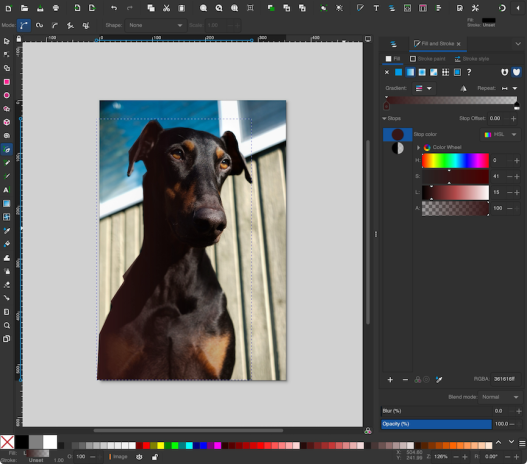527x464 pixels.
Task: Select the second transparent stop swatch
Action: [x=398, y=148]
